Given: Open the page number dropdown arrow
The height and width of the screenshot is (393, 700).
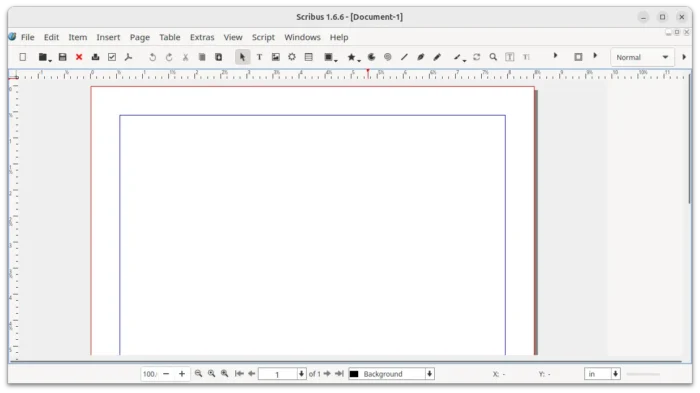Looking at the screenshot, I should 301,374.
